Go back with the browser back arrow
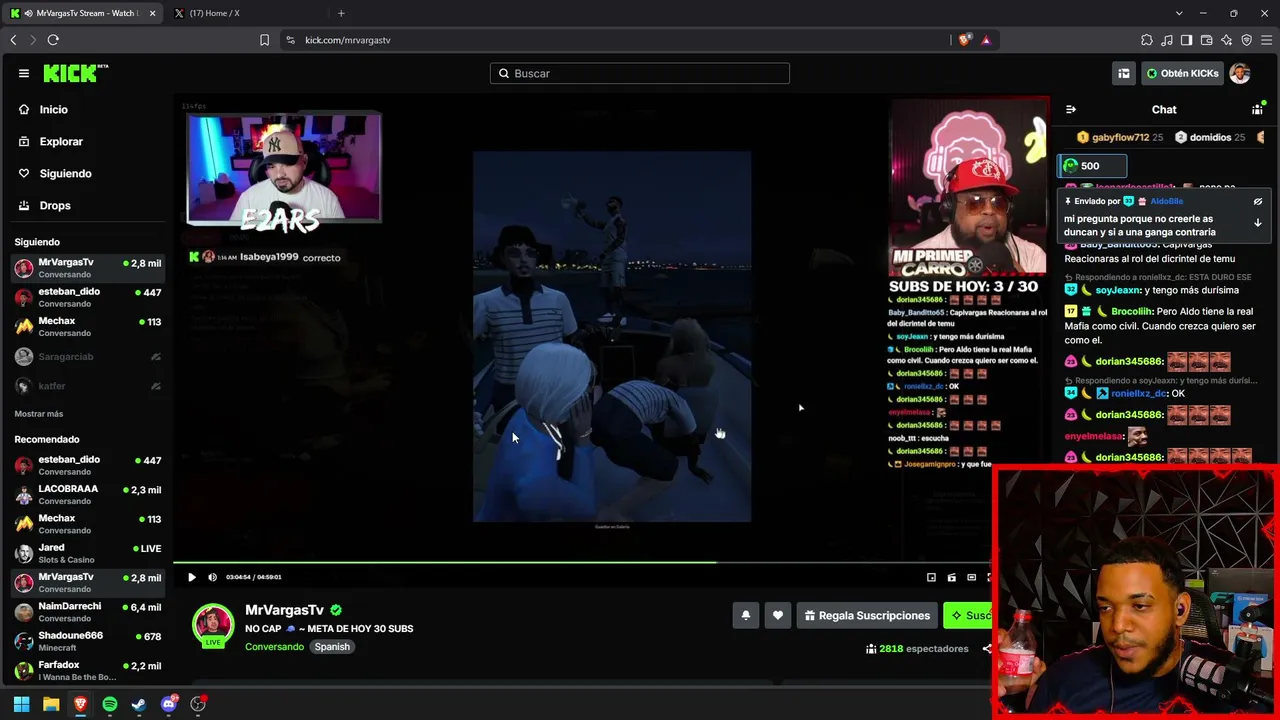This screenshot has width=1280, height=720. [x=13, y=40]
